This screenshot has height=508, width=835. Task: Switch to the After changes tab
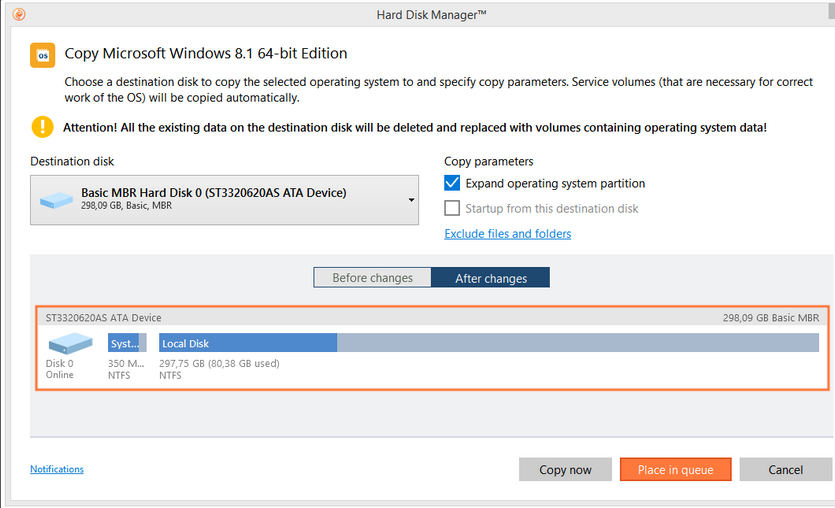pos(490,278)
